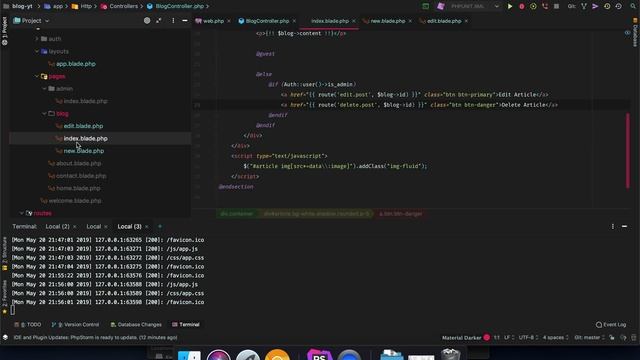The width and height of the screenshot is (640, 360).
Task: Open the TODO tool window
Action: pyautogui.click(x=28, y=324)
